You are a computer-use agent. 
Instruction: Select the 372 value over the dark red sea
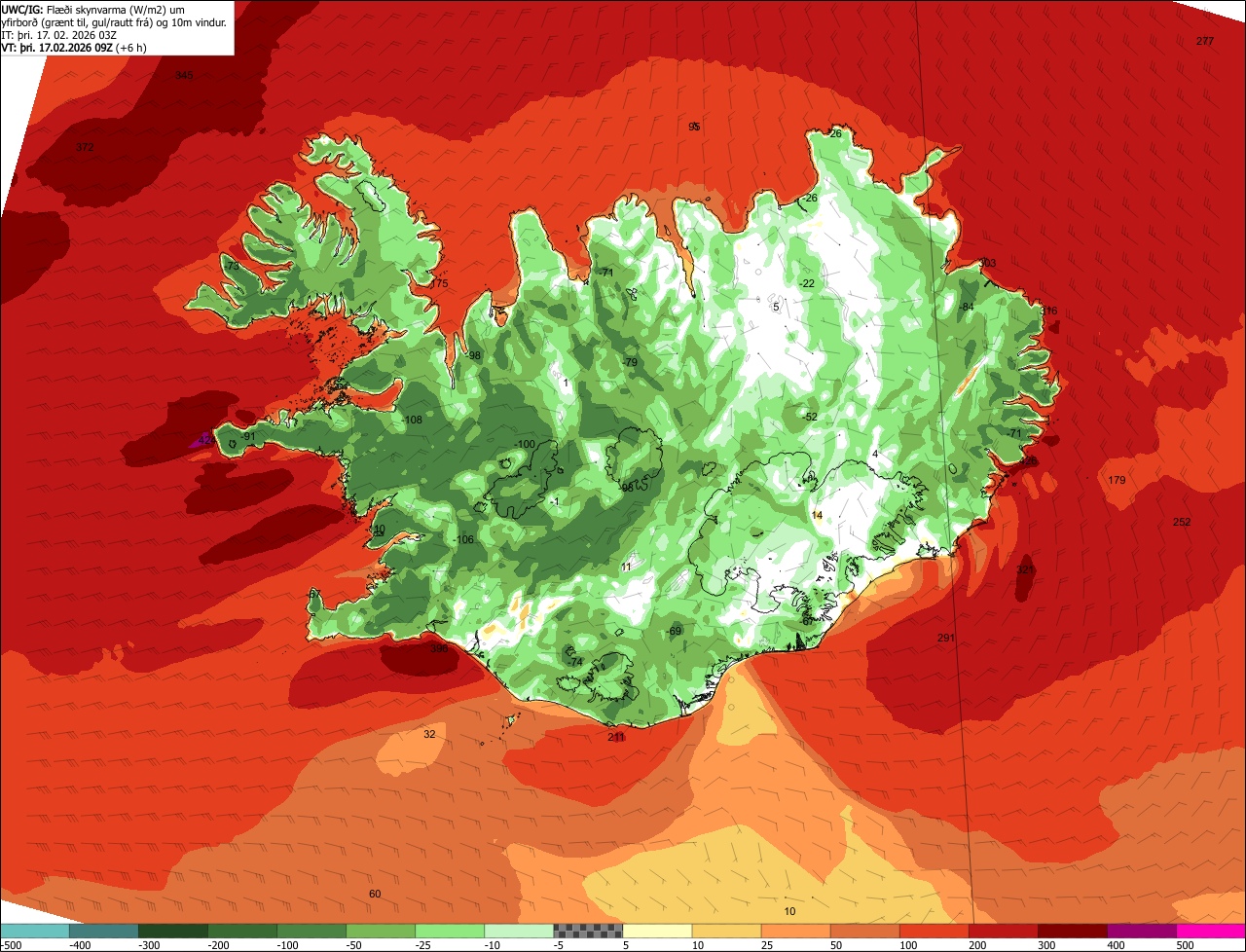(x=85, y=147)
